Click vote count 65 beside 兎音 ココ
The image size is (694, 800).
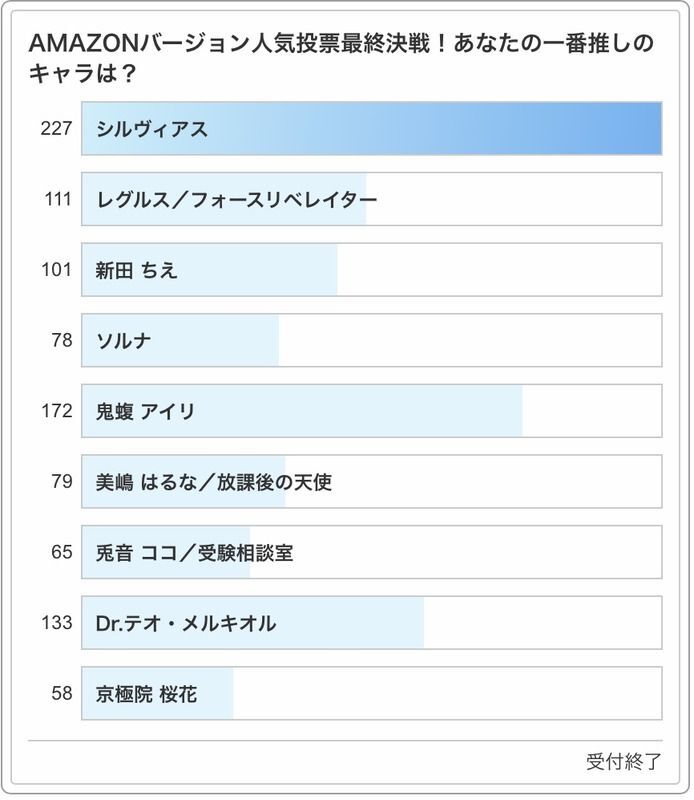[x=62, y=552]
